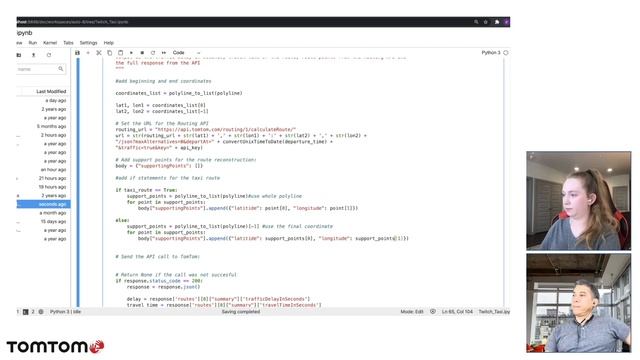Viewport: 640px width, 360px height.
Task: Select the file modified 'an hour ago'
Action: (43, 169)
